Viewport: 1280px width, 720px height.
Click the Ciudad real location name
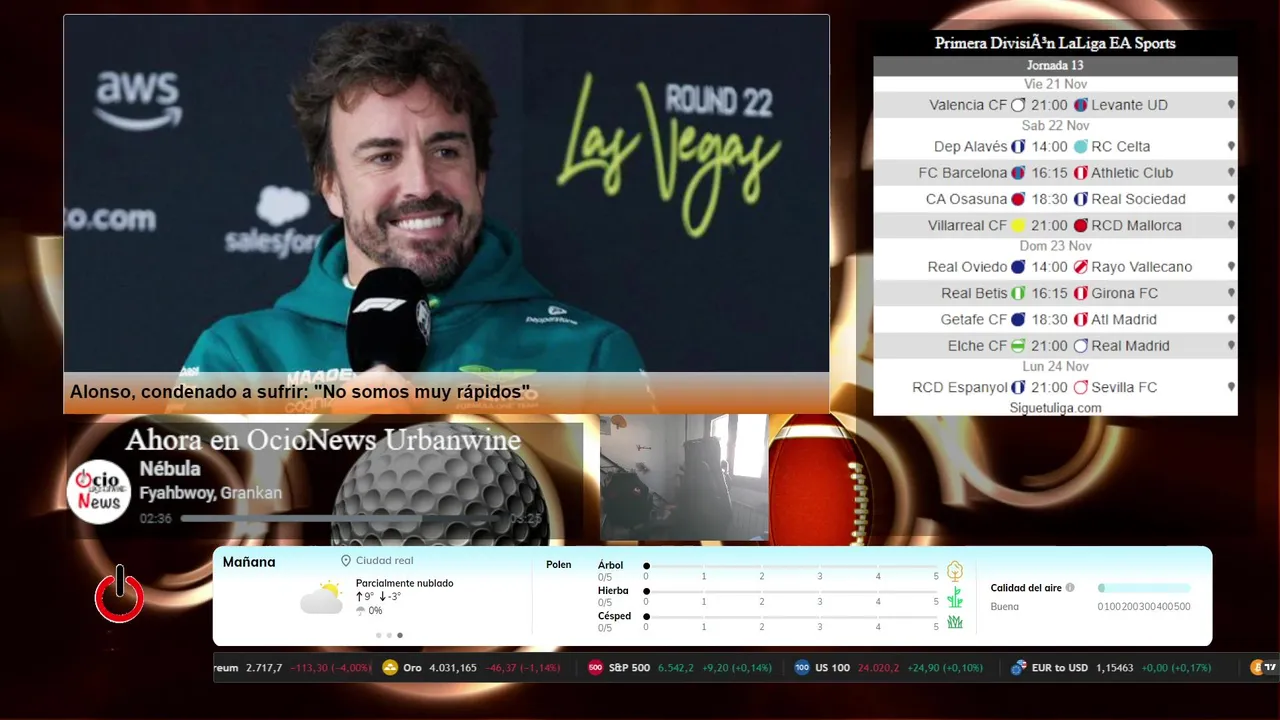pyautogui.click(x=384, y=561)
